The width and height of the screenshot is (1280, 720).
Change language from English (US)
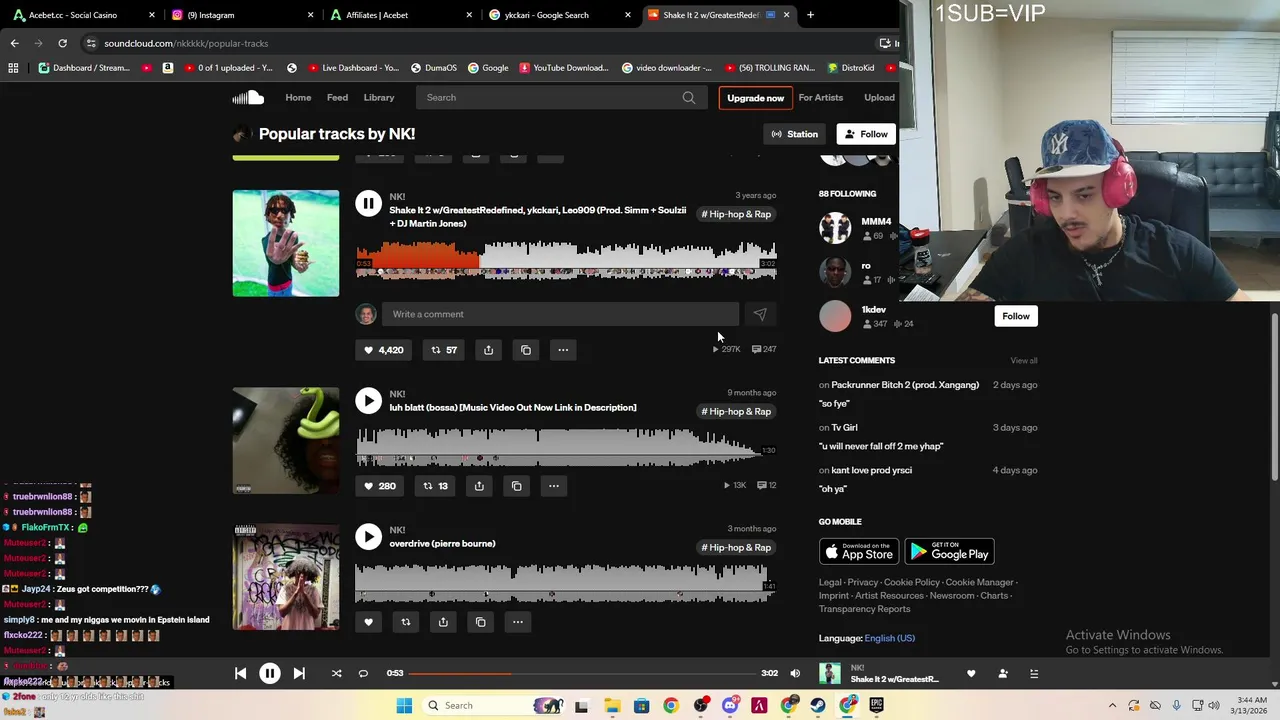click(x=889, y=638)
